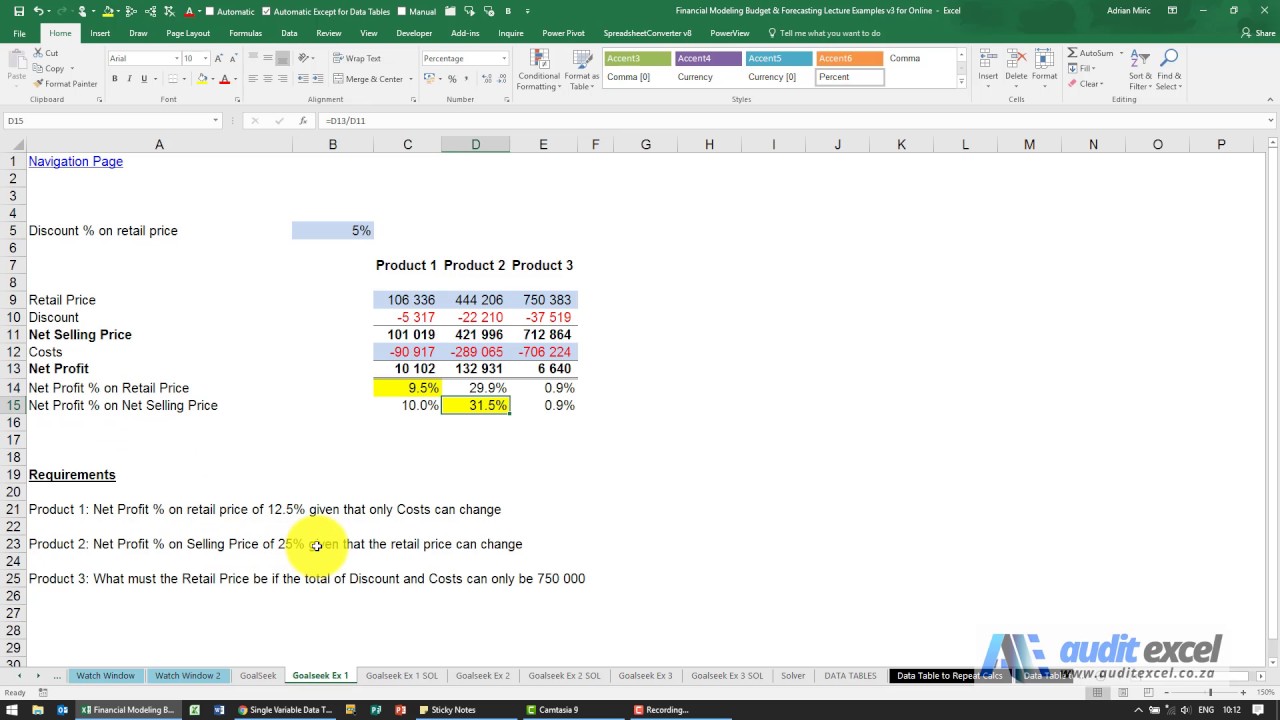This screenshot has height=720, width=1280.
Task: Open Sticky Notes from taskbar
Action: 448,710
